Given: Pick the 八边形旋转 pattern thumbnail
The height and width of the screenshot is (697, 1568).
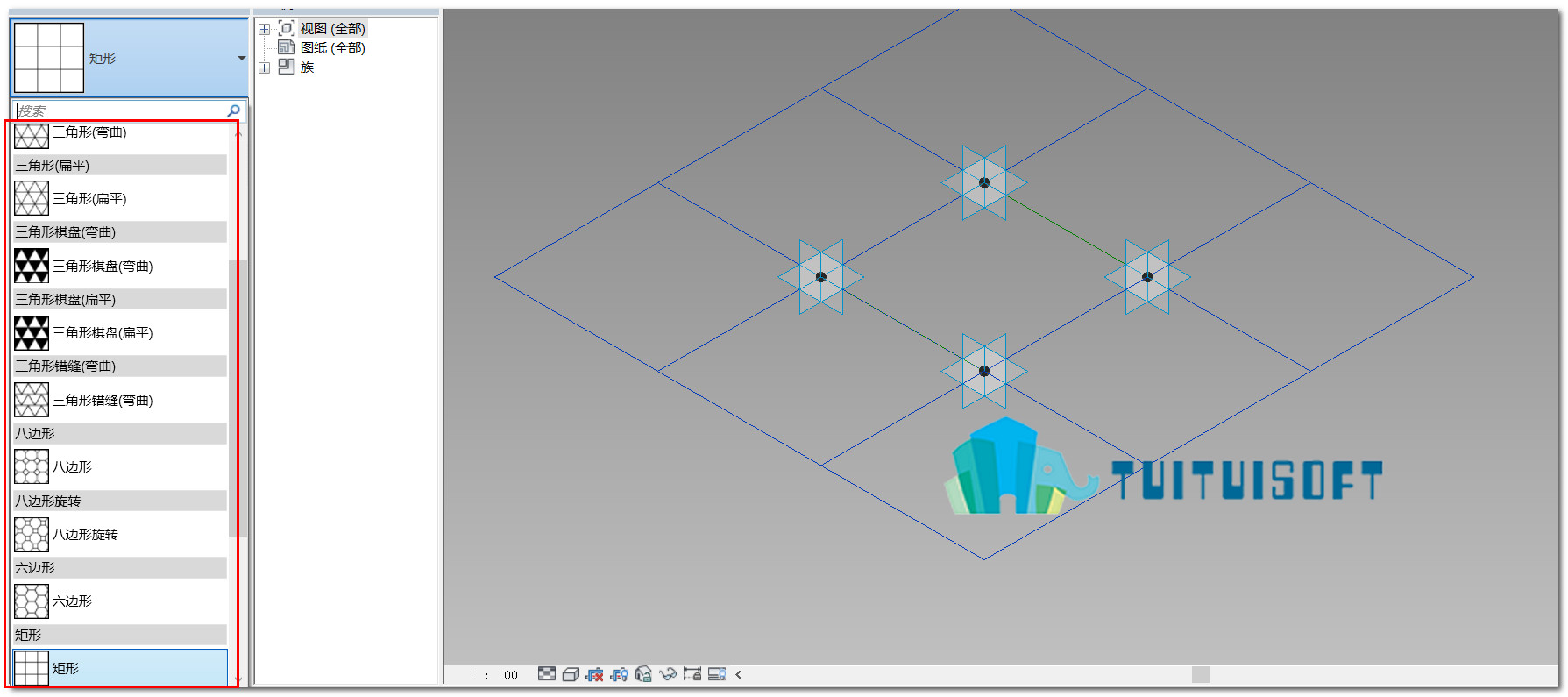Looking at the screenshot, I should tap(32, 535).
